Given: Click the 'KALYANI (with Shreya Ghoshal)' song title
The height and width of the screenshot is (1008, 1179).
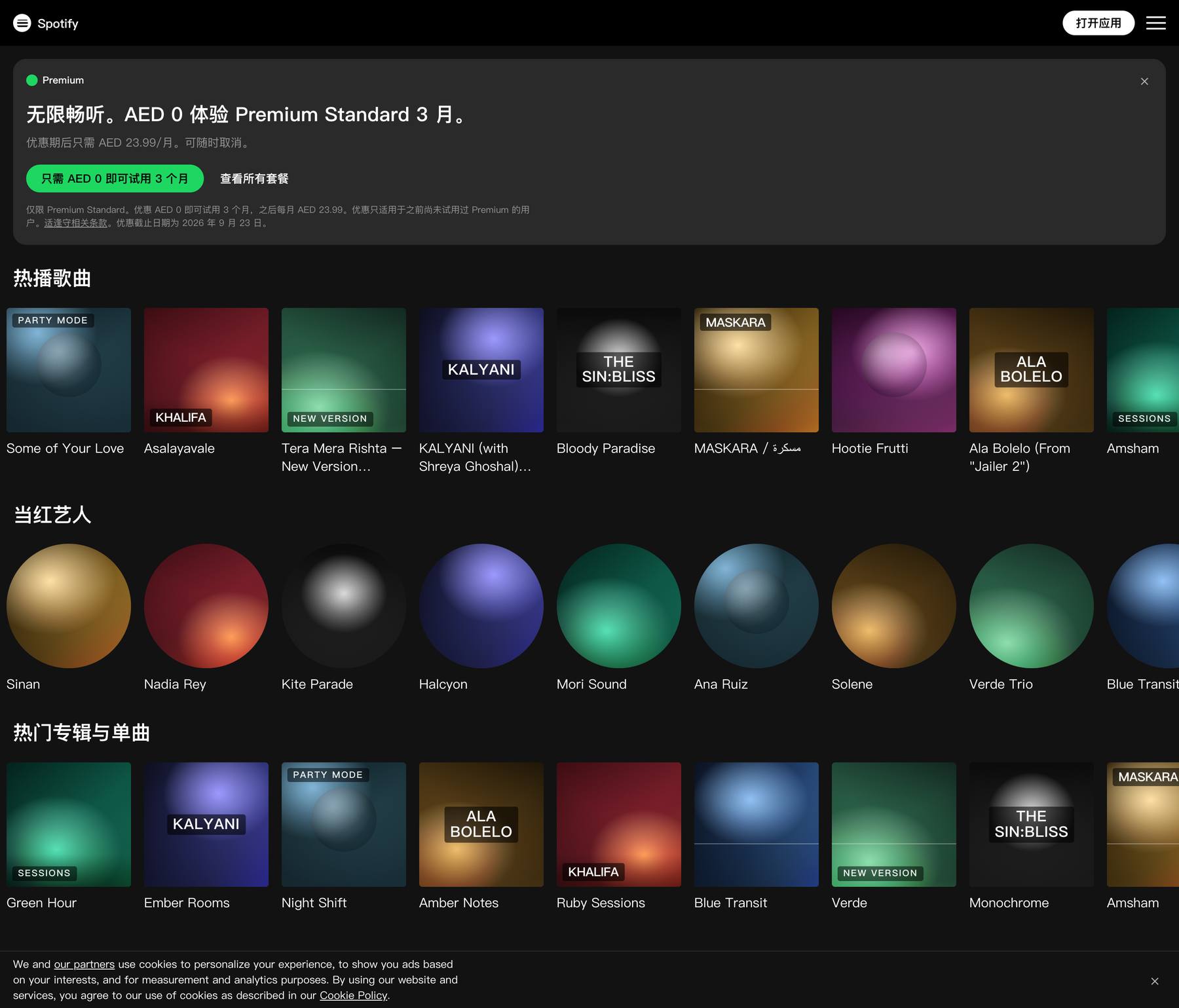Looking at the screenshot, I should (476, 457).
